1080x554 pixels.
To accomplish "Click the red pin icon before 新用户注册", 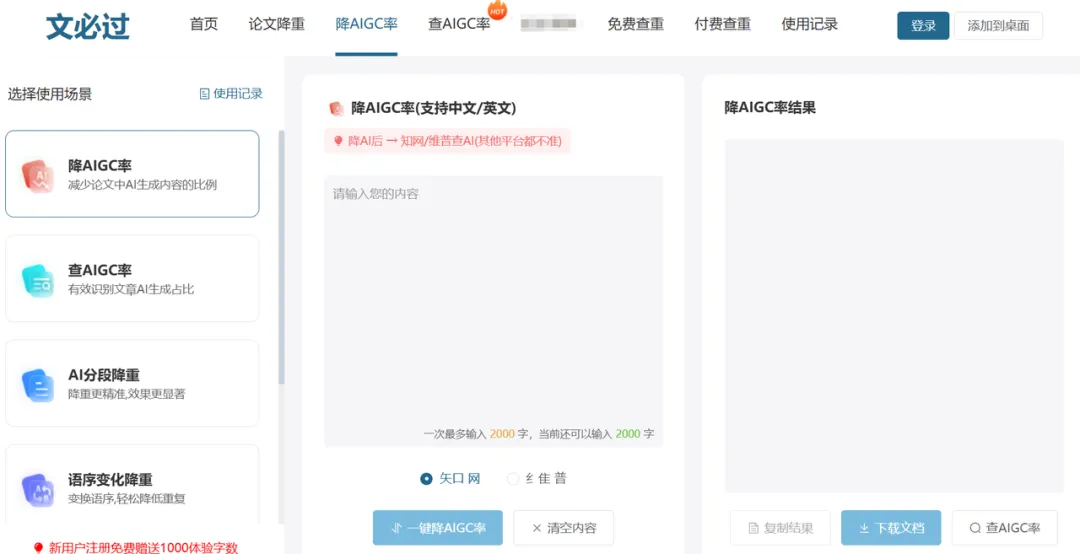I will 38,548.
